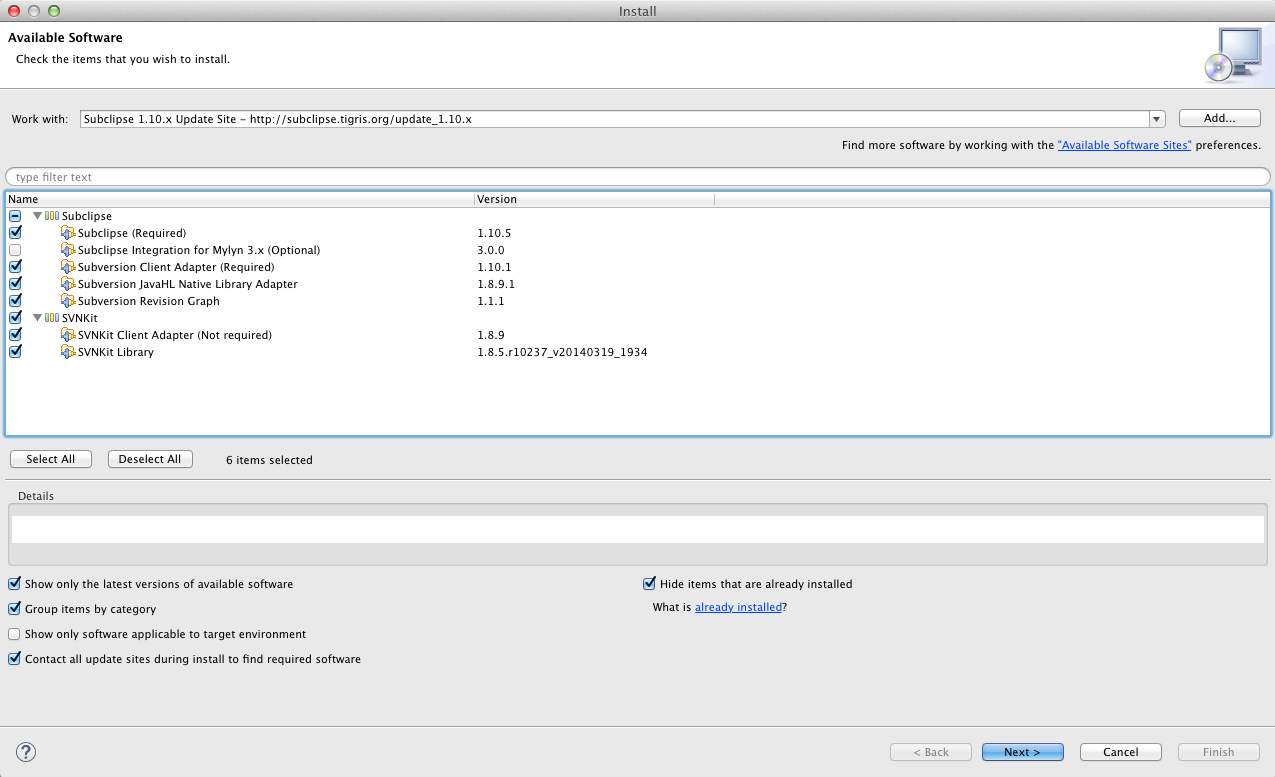Toggle the Subclipse category checkbox
Image resolution: width=1275 pixels, height=777 pixels.
coord(15,216)
